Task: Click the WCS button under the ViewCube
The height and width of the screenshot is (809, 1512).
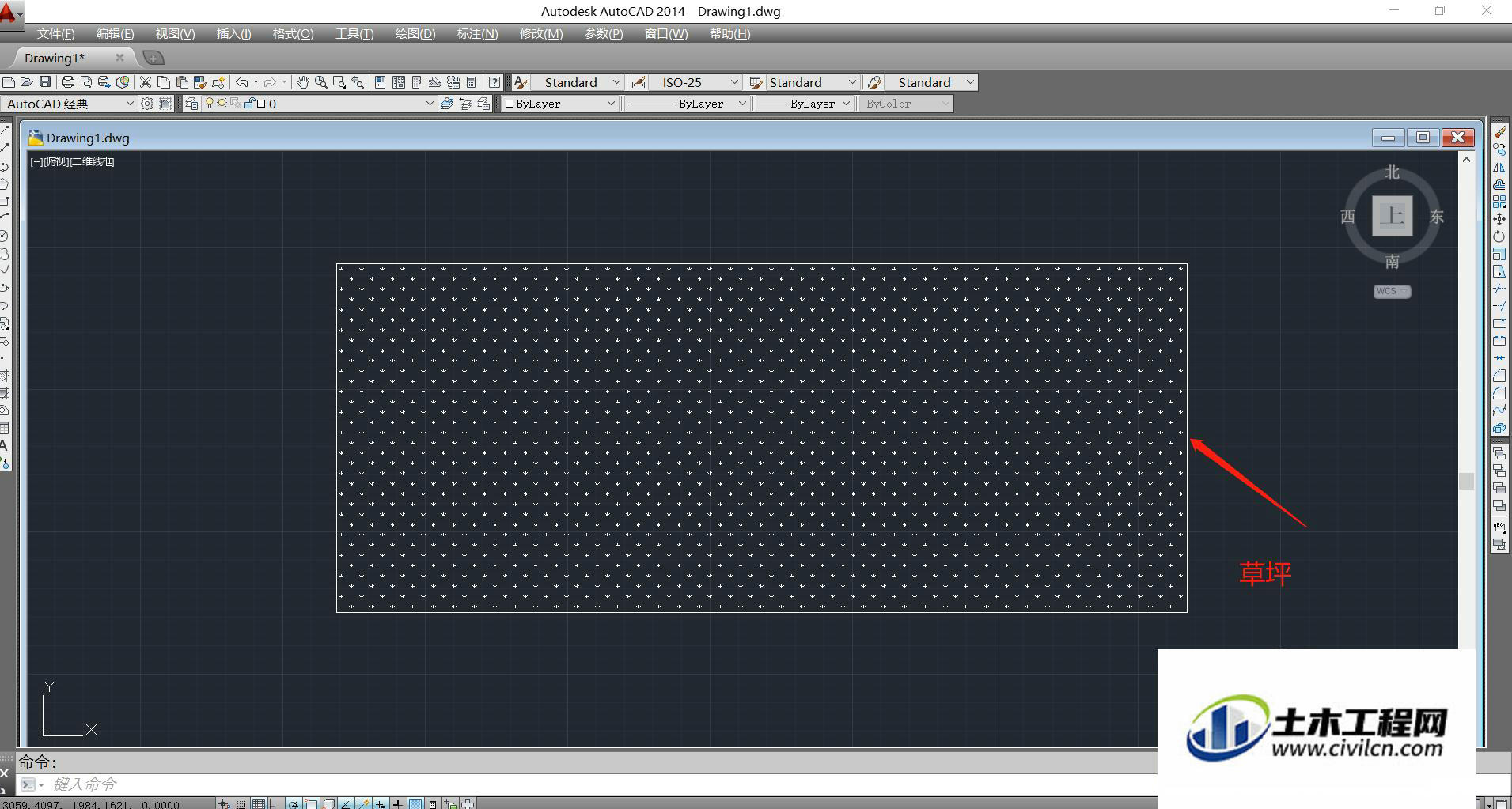Action: [x=1392, y=291]
